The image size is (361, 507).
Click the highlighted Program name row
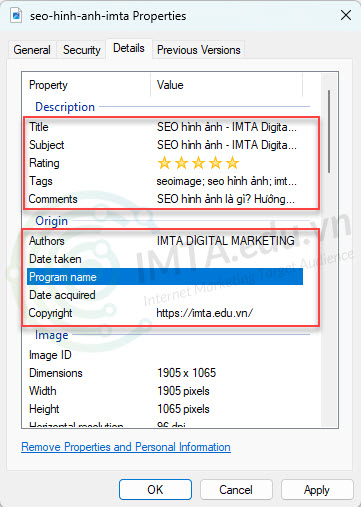click(165, 277)
